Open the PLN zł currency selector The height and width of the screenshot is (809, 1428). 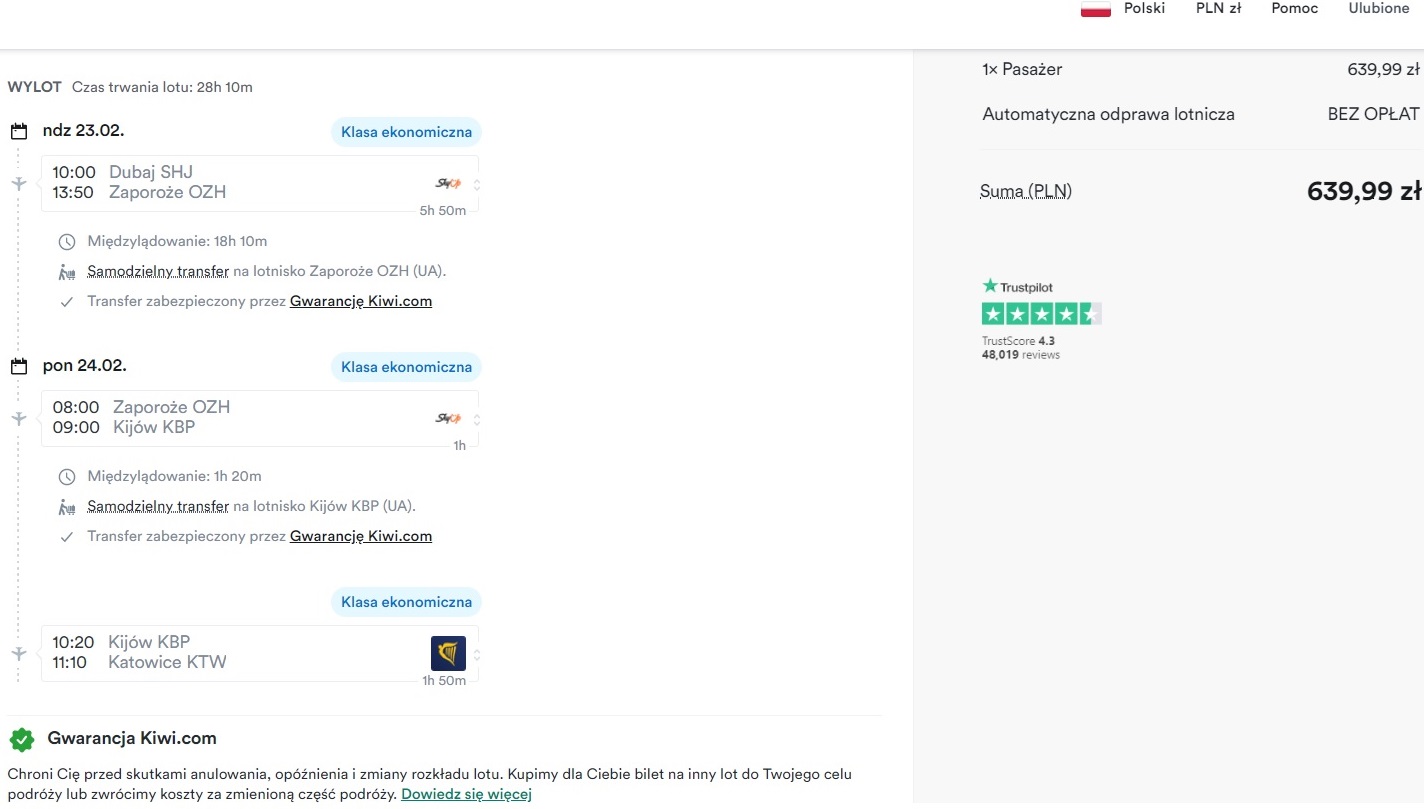[x=1218, y=8]
